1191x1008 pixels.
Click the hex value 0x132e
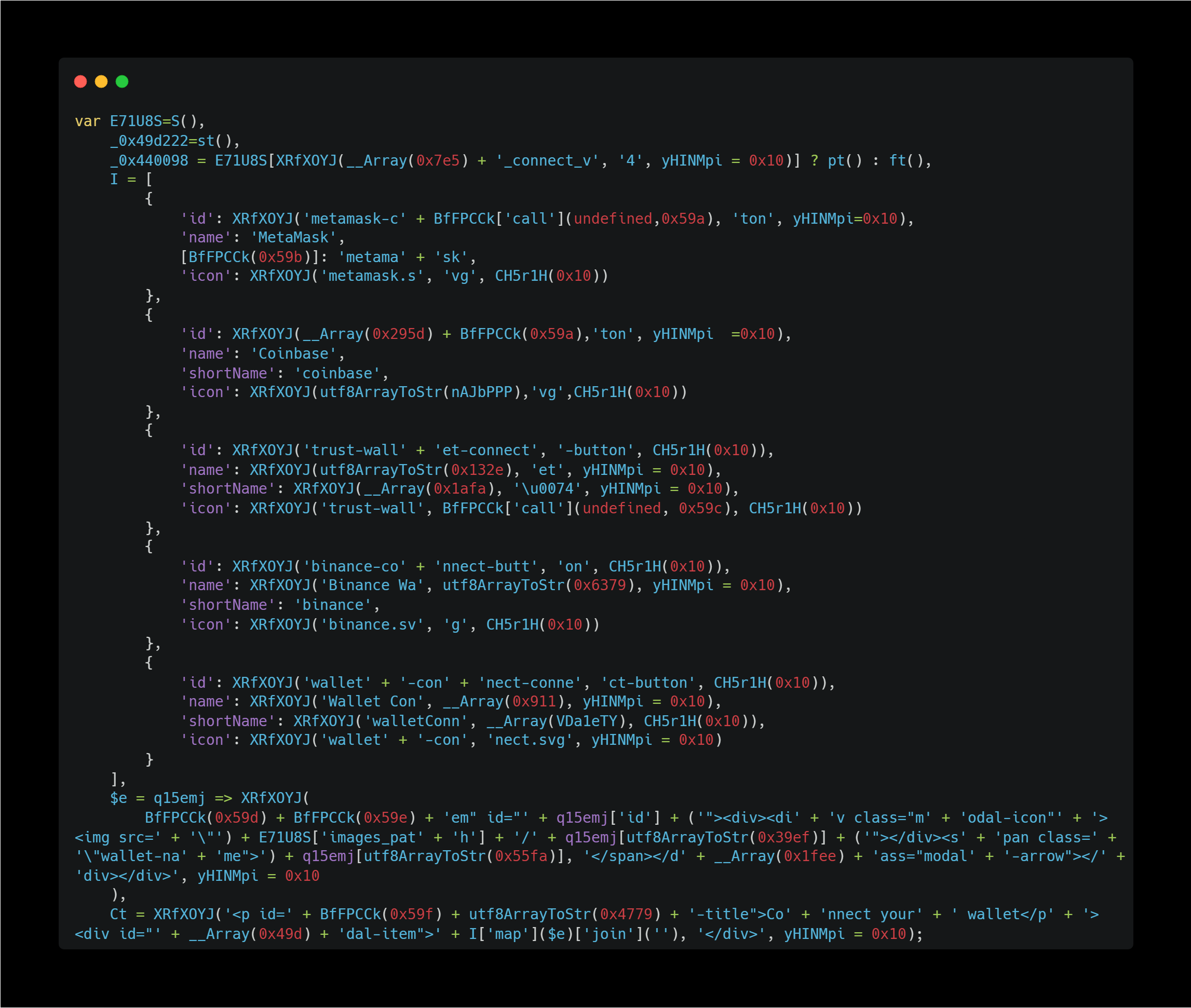pyautogui.click(x=478, y=470)
